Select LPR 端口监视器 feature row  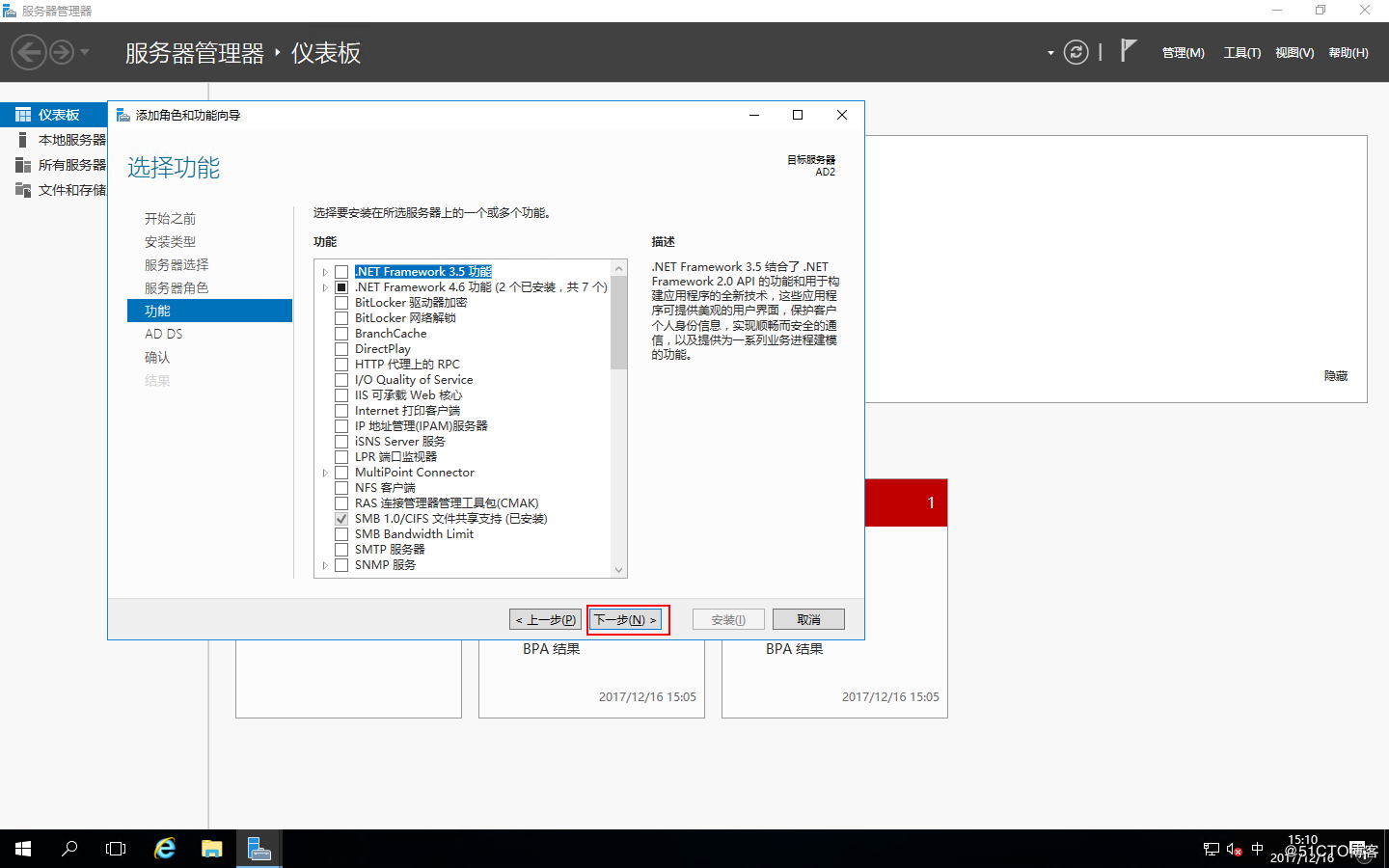(395, 457)
